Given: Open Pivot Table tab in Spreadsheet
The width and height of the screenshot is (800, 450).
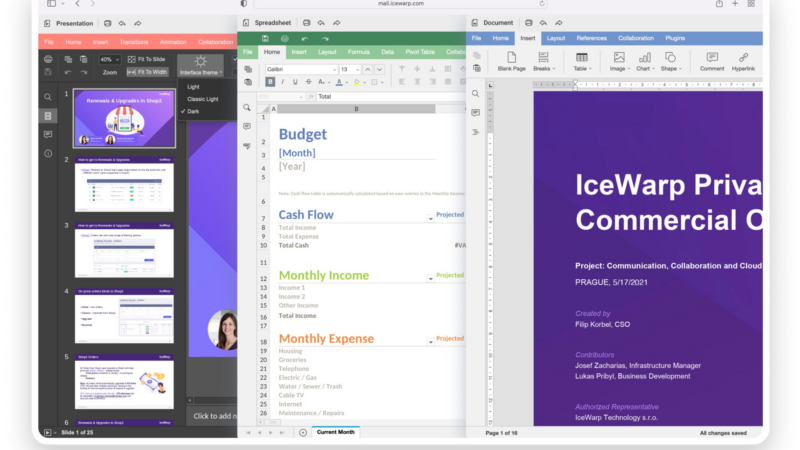Looking at the screenshot, I should (420, 52).
